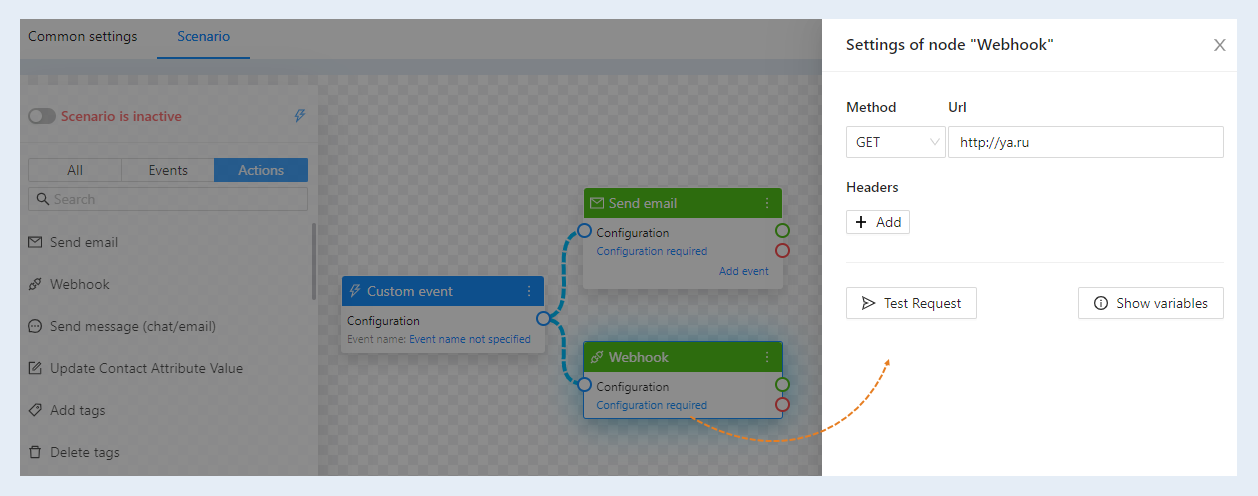
Task: Click the lightning bolt icon beside scenario status
Action: (300, 116)
